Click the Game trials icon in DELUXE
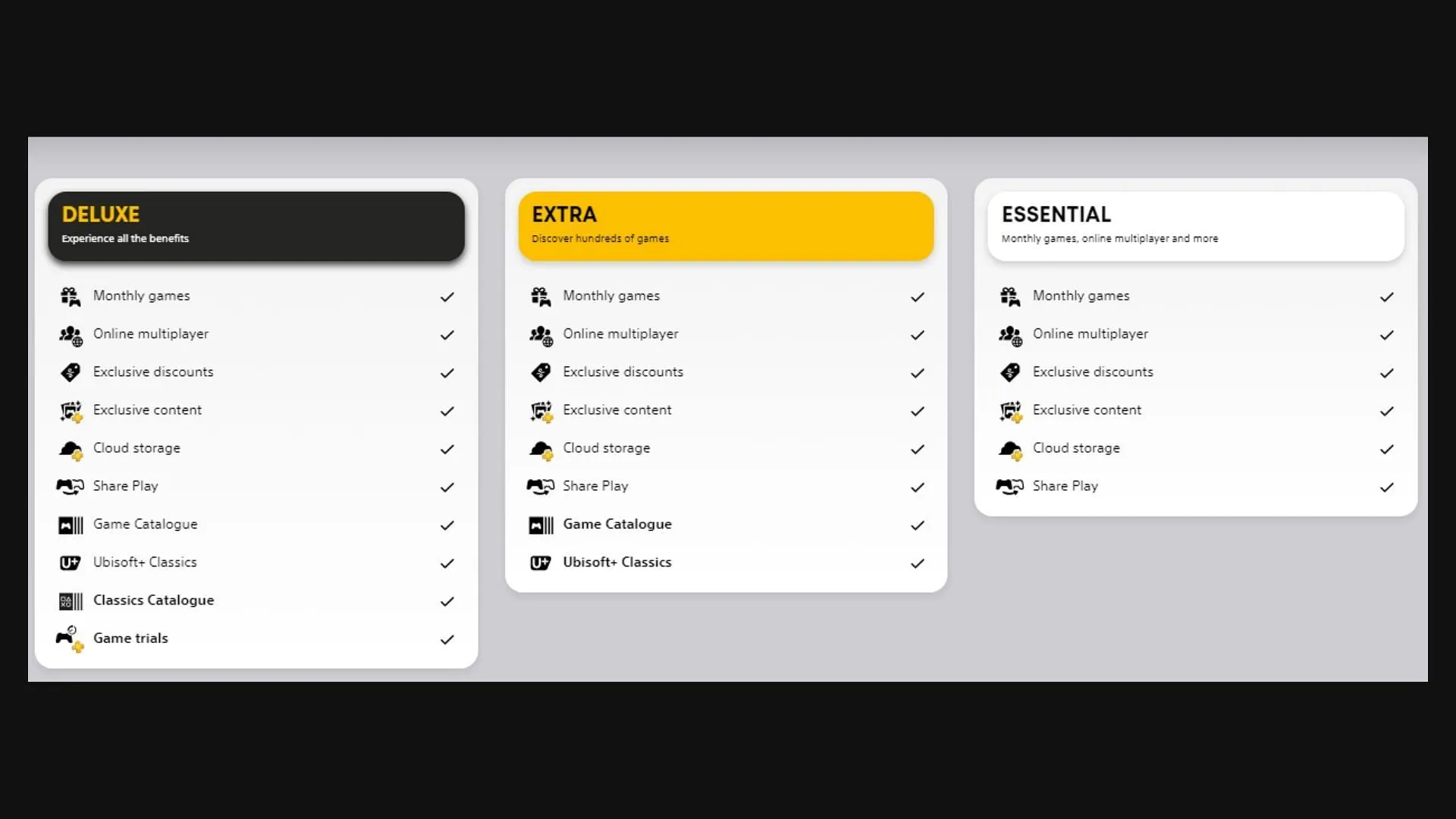Viewport: 1456px width, 819px height. 68,638
